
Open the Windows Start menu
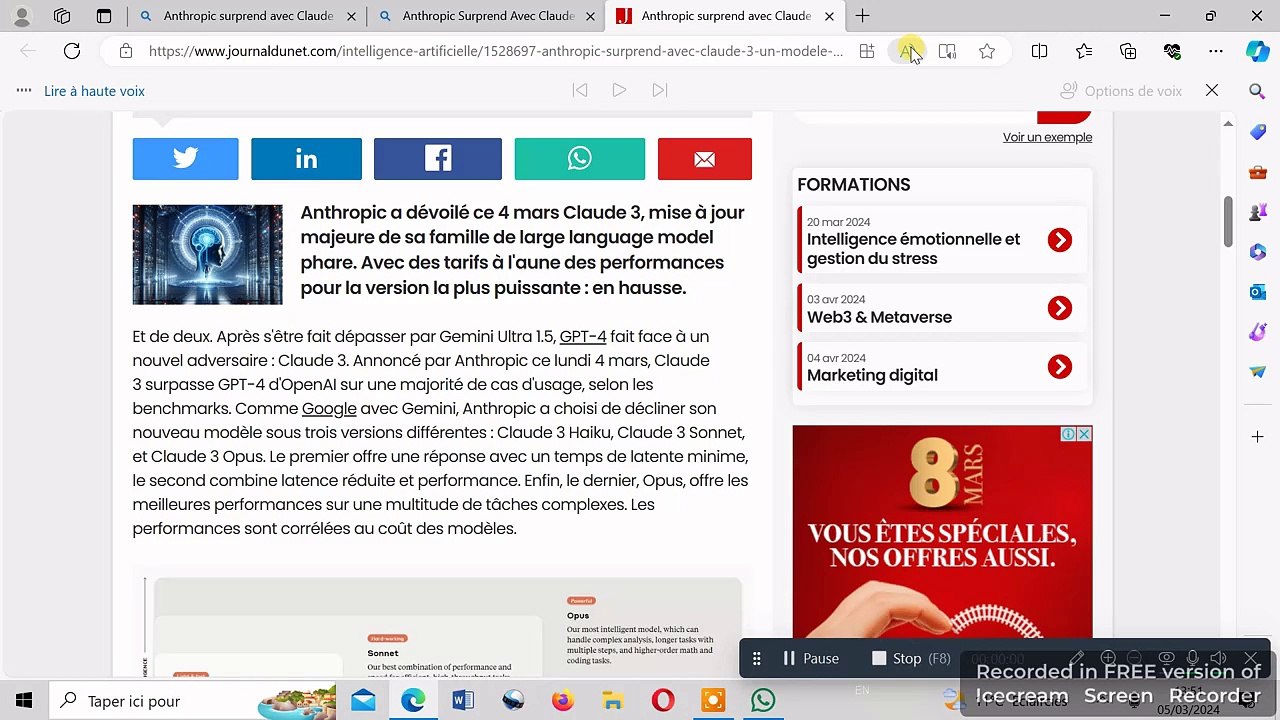coord(24,700)
